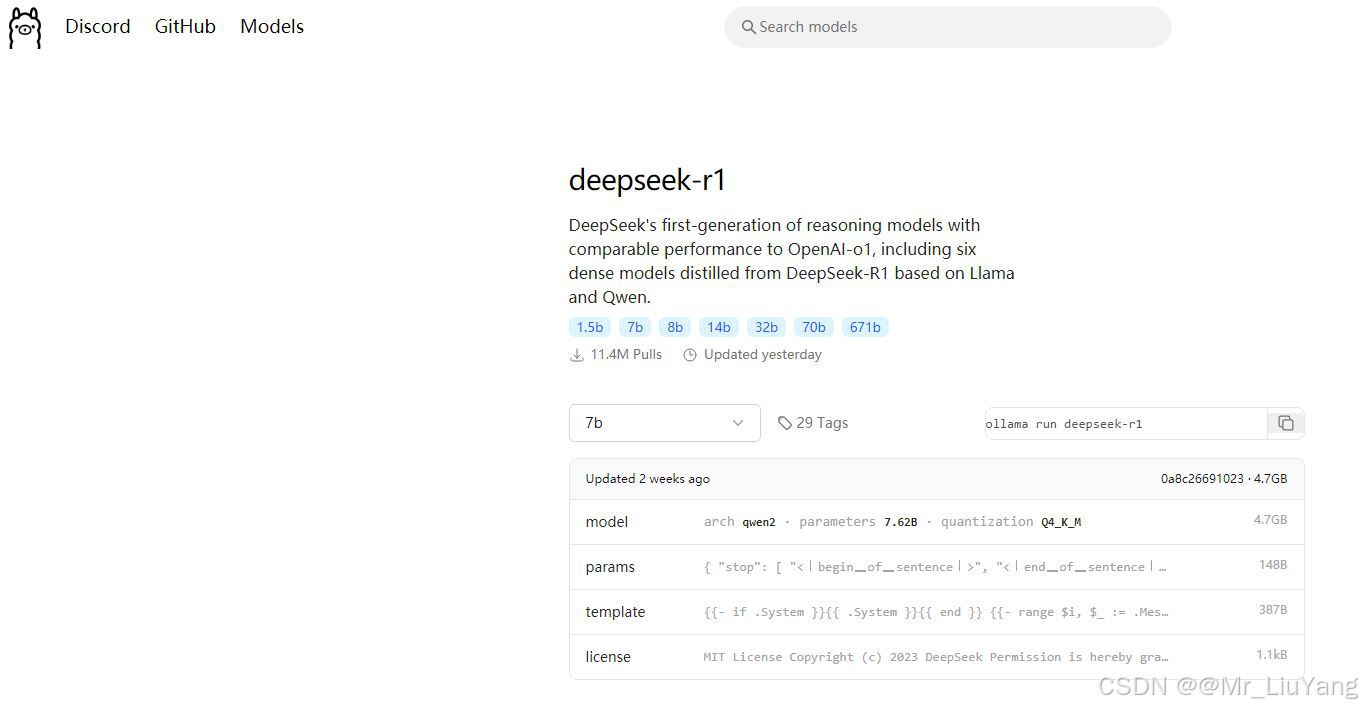Copy the ollama run command
The width and height of the screenshot is (1362, 709).
tap(1286, 423)
